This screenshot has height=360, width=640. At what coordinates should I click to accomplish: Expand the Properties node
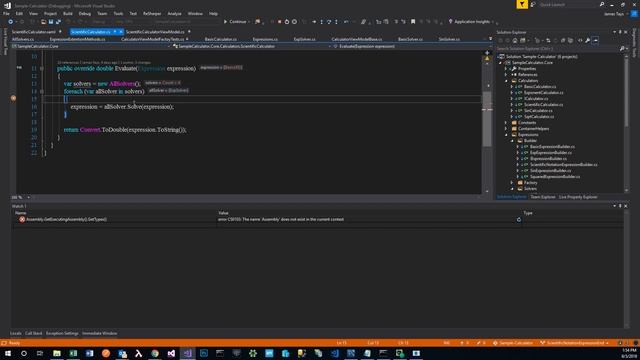(507, 69)
